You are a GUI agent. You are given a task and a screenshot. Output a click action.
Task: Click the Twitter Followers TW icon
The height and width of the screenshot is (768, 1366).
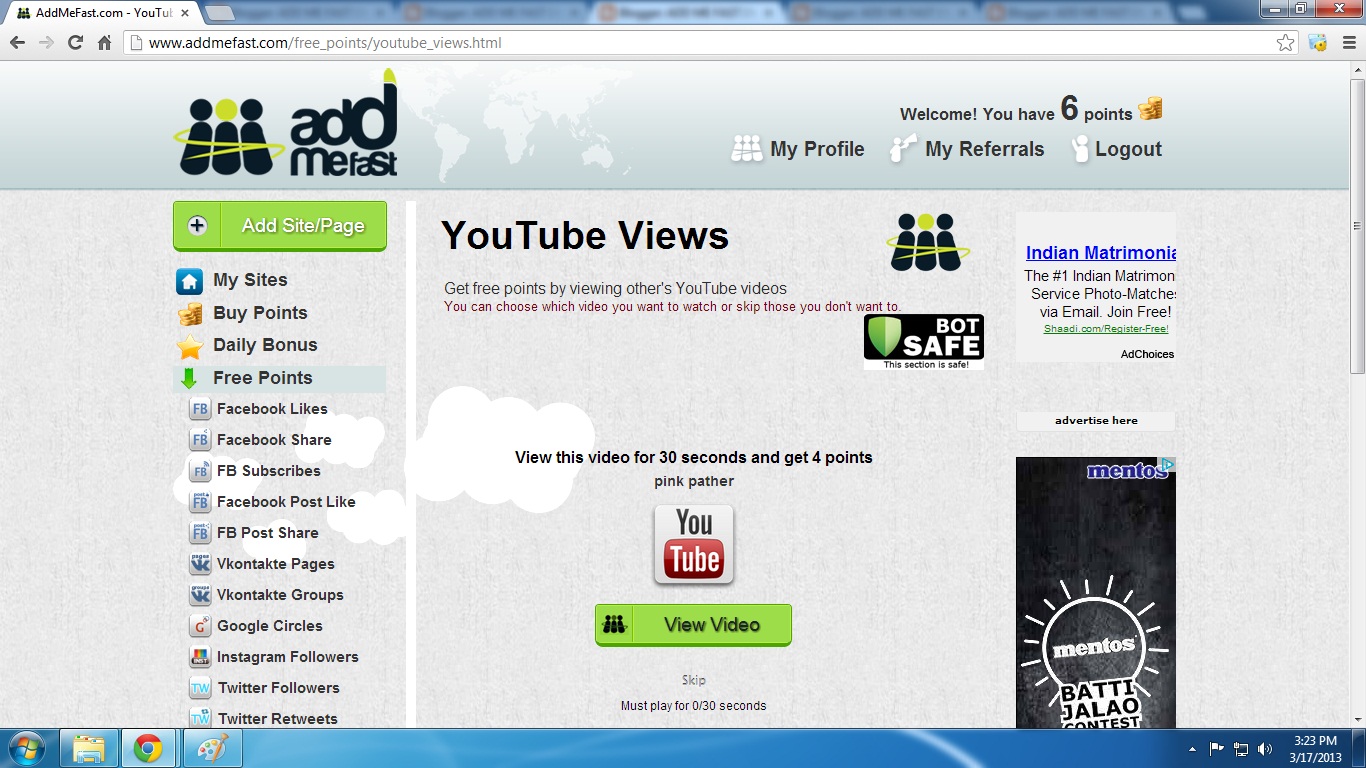200,688
